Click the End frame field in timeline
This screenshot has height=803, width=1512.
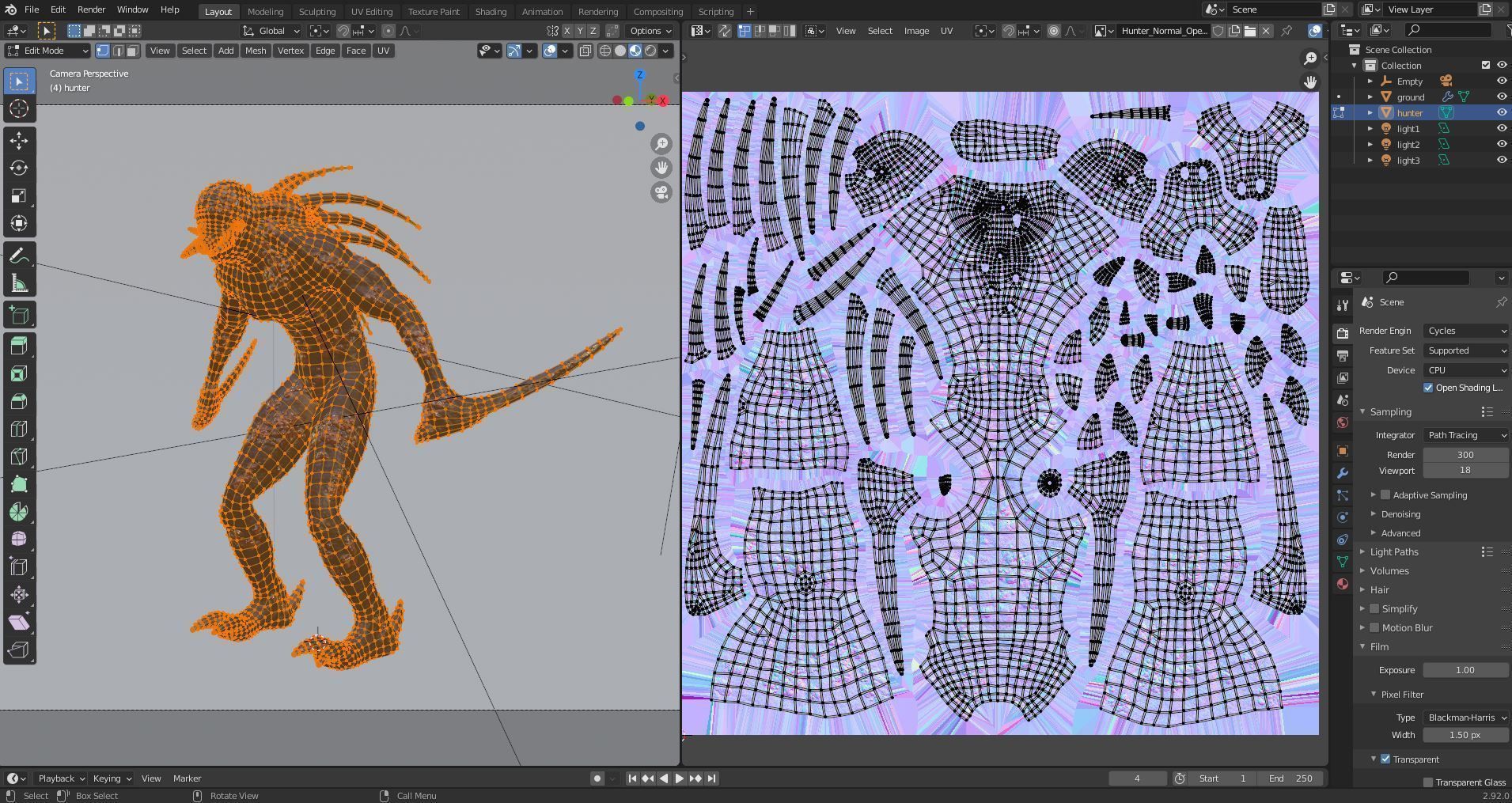[x=1291, y=778]
